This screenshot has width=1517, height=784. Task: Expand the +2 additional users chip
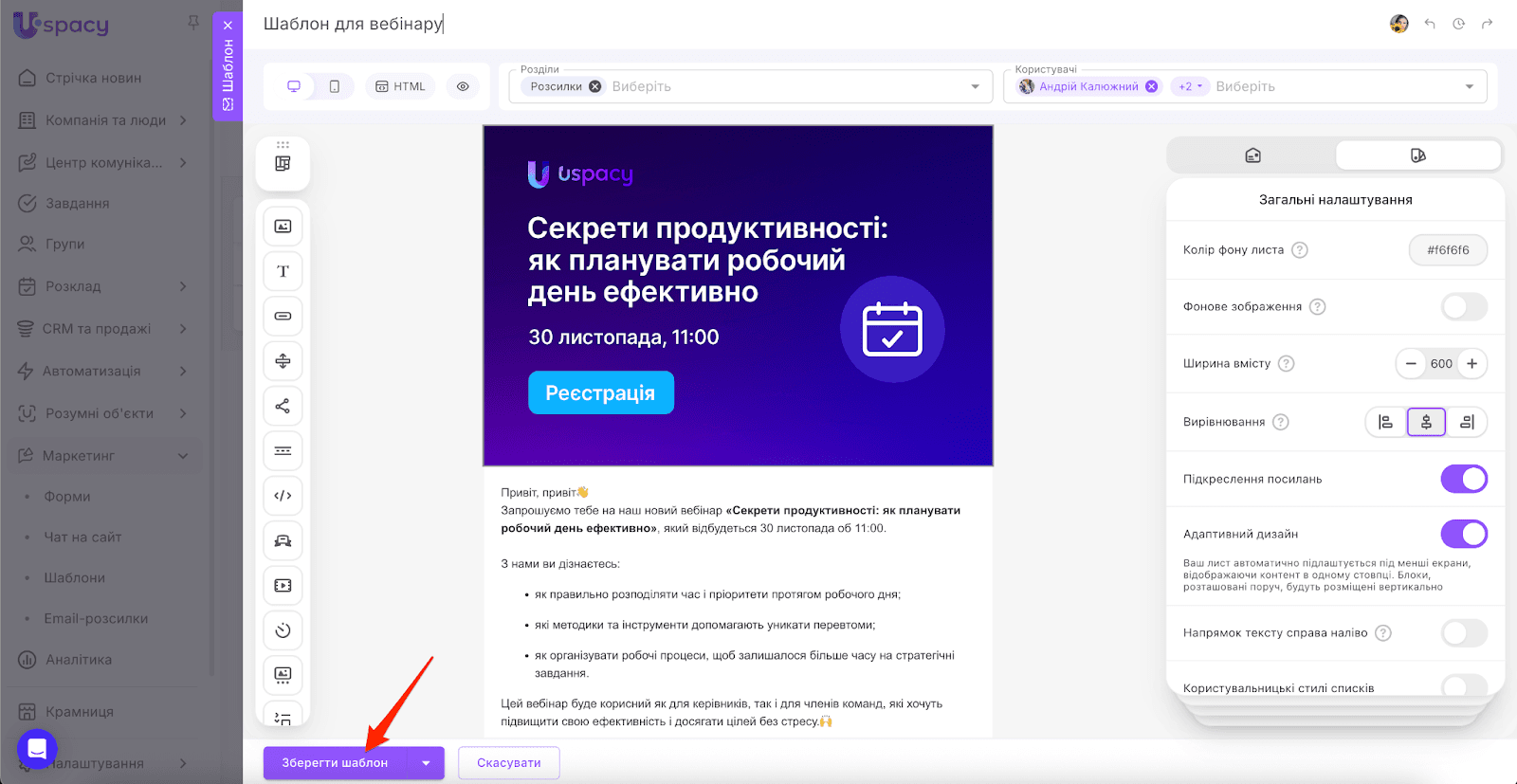tap(1190, 86)
